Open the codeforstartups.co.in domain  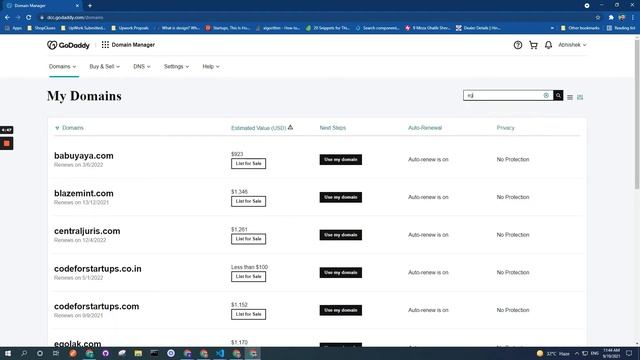(98, 269)
